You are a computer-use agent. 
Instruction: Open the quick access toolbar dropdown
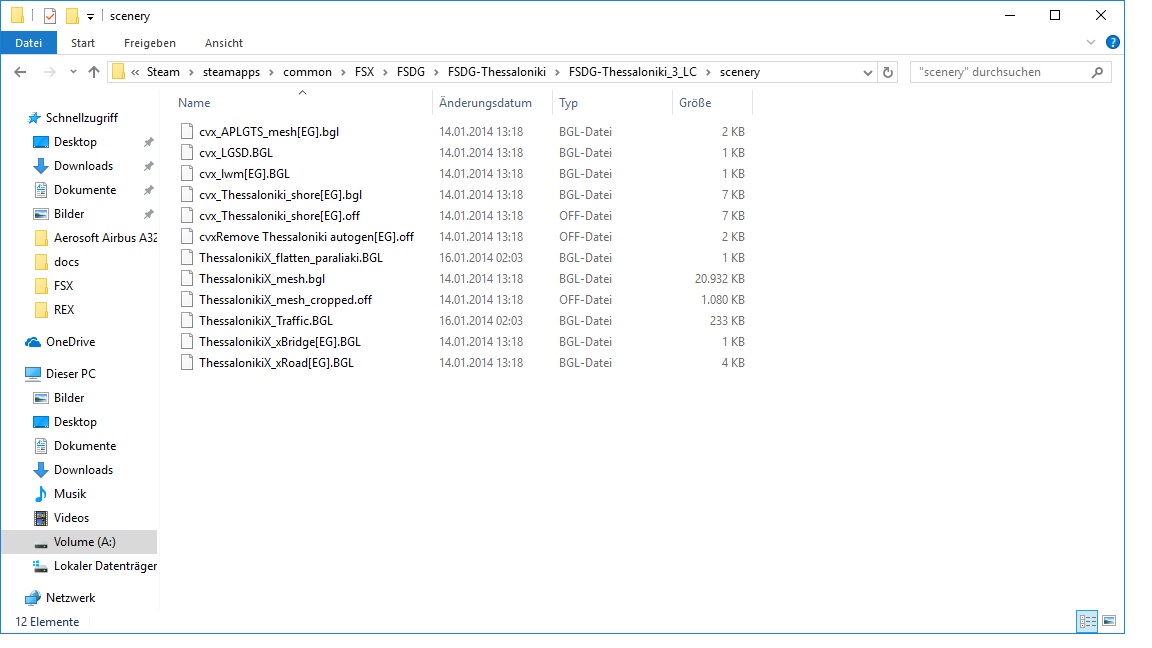coord(90,17)
